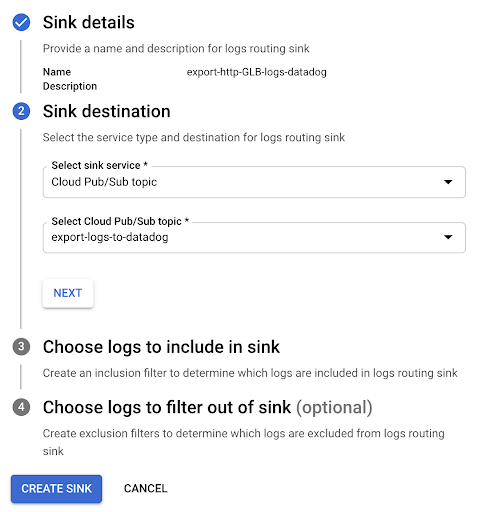Click the Name label in Sink details
The width and height of the screenshot is (498, 512).
coord(57,72)
